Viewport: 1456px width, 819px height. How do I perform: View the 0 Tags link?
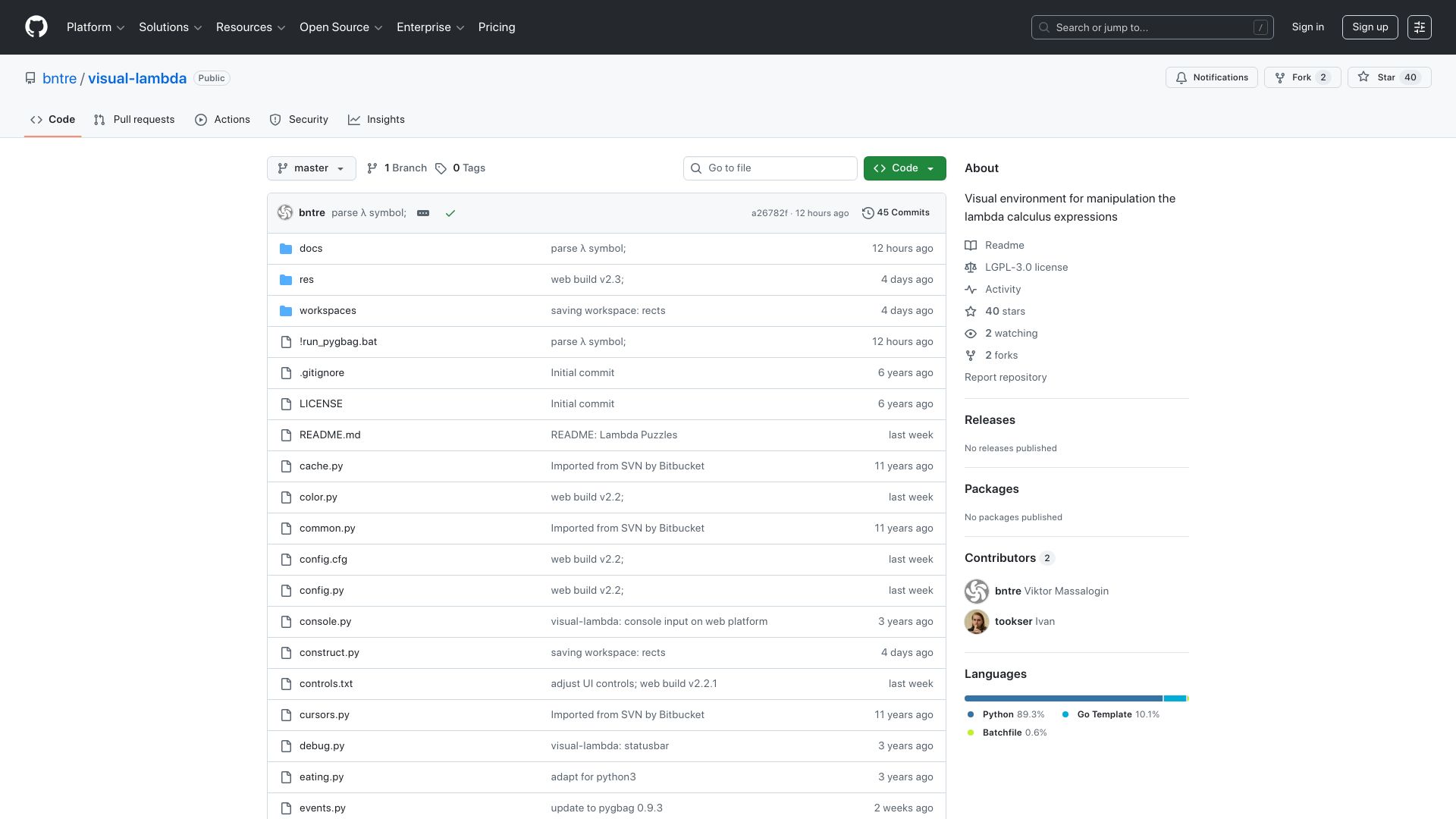pyautogui.click(x=460, y=168)
